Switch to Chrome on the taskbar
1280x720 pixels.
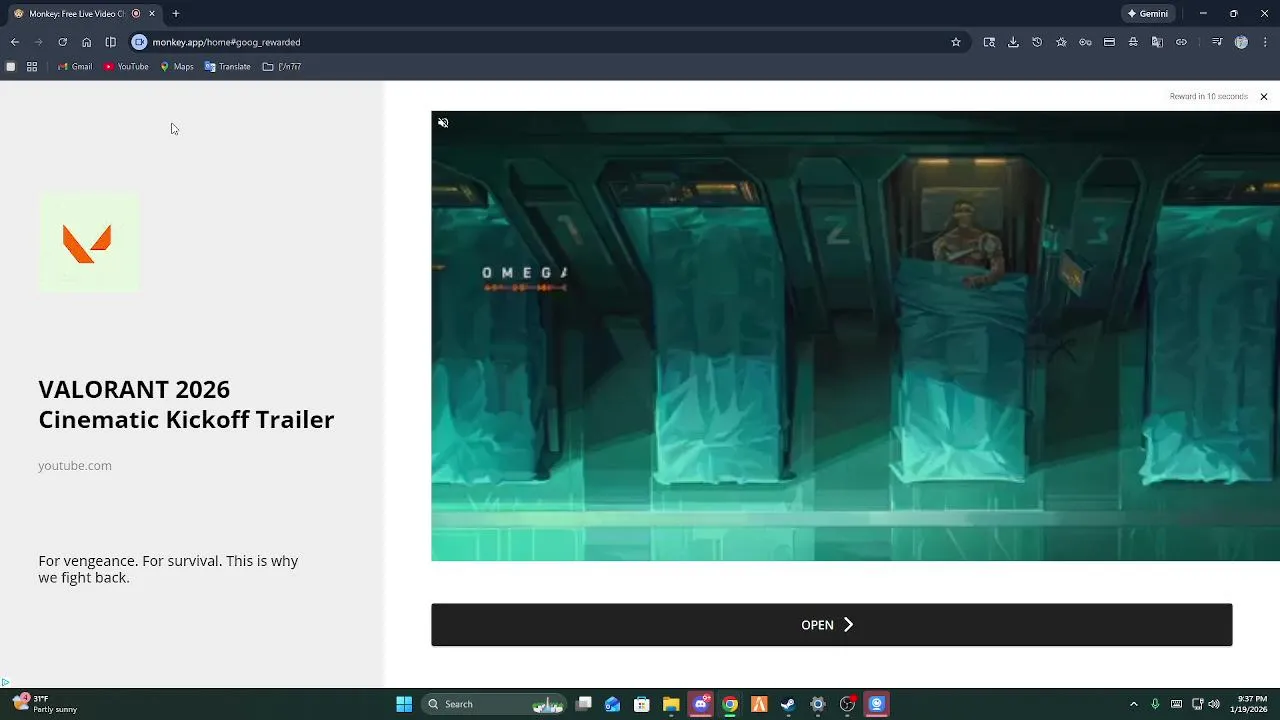pyautogui.click(x=730, y=704)
